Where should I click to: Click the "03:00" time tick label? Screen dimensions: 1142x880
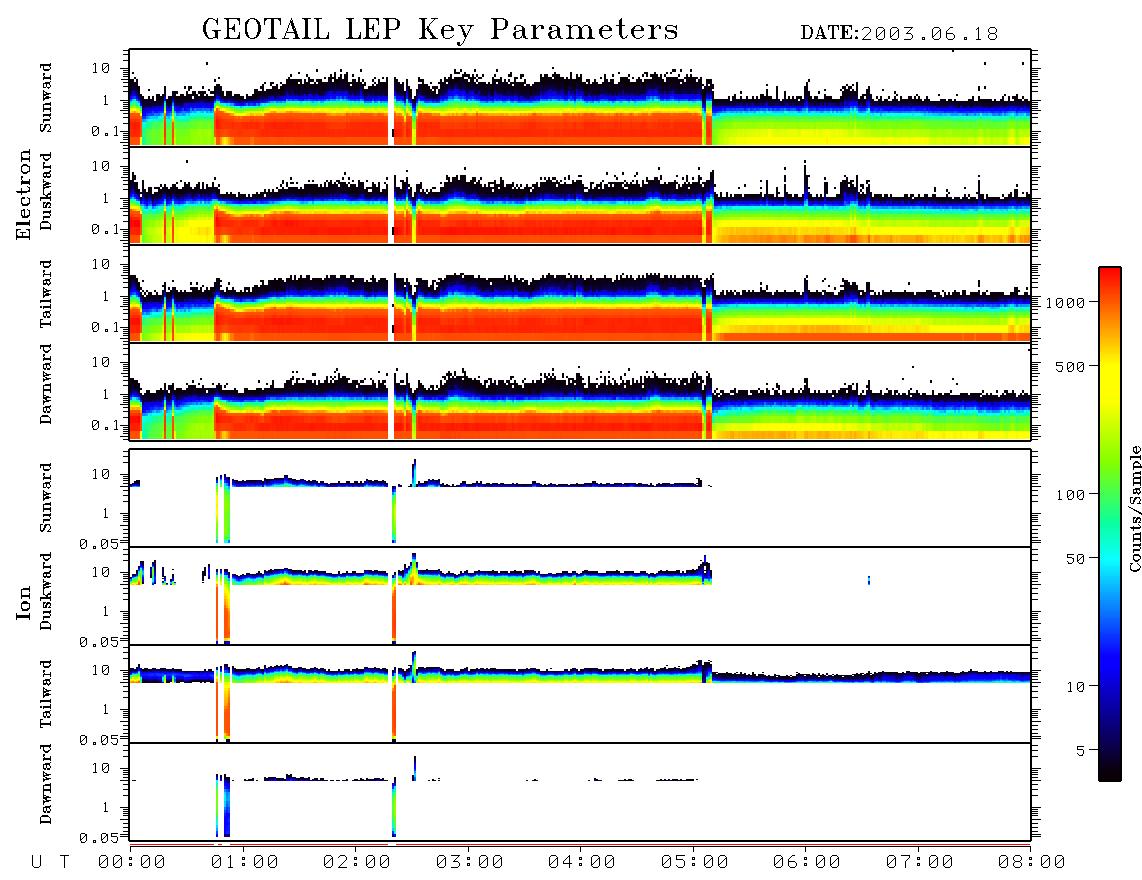(x=470, y=863)
